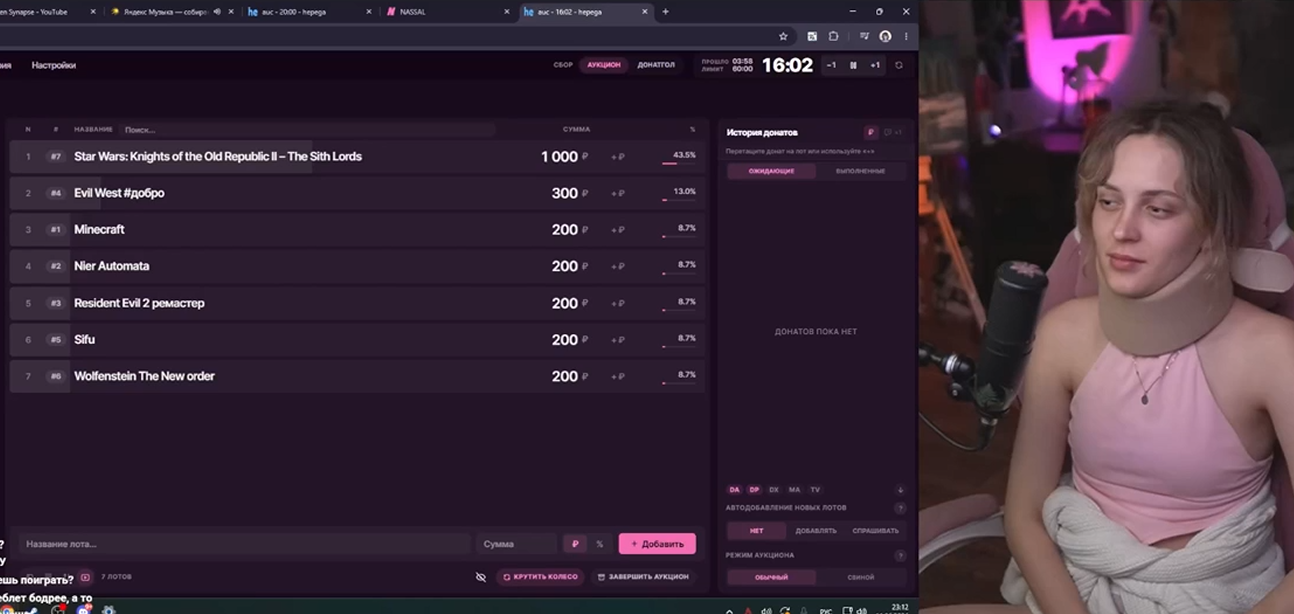1294x614 pixels.
Task: Click the chat +1 icon in История донатов
Action: tap(893, 132)
